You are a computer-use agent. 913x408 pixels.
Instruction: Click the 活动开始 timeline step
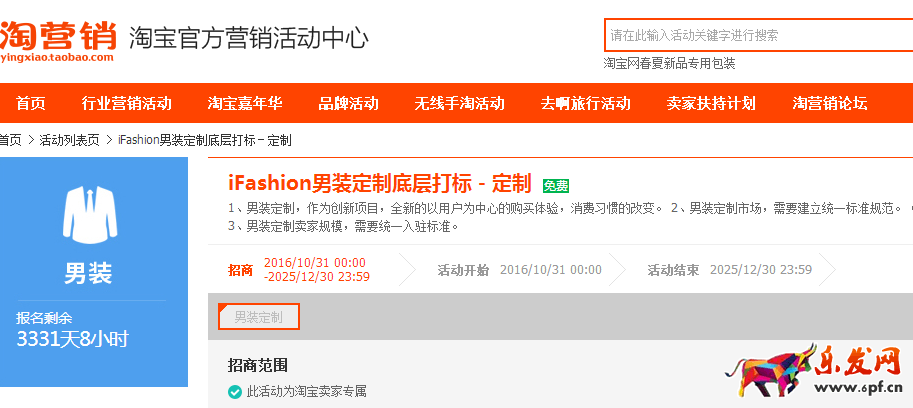[x=463, y=270]
